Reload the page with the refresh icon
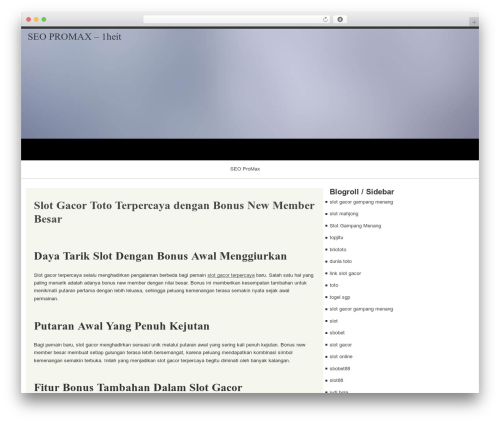The image size is (500, 423). click(x=325, y=20)
